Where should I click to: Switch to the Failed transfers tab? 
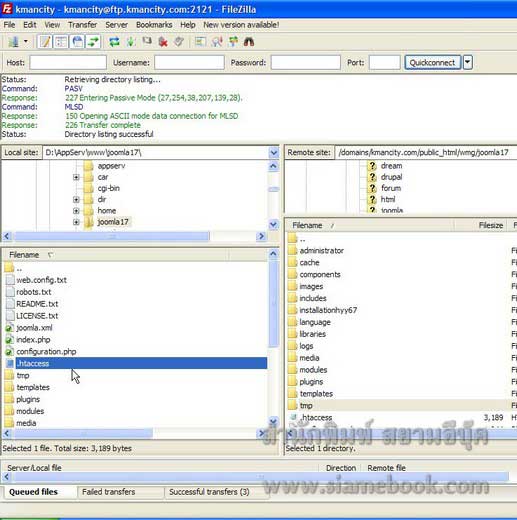[x=109, y=492]
